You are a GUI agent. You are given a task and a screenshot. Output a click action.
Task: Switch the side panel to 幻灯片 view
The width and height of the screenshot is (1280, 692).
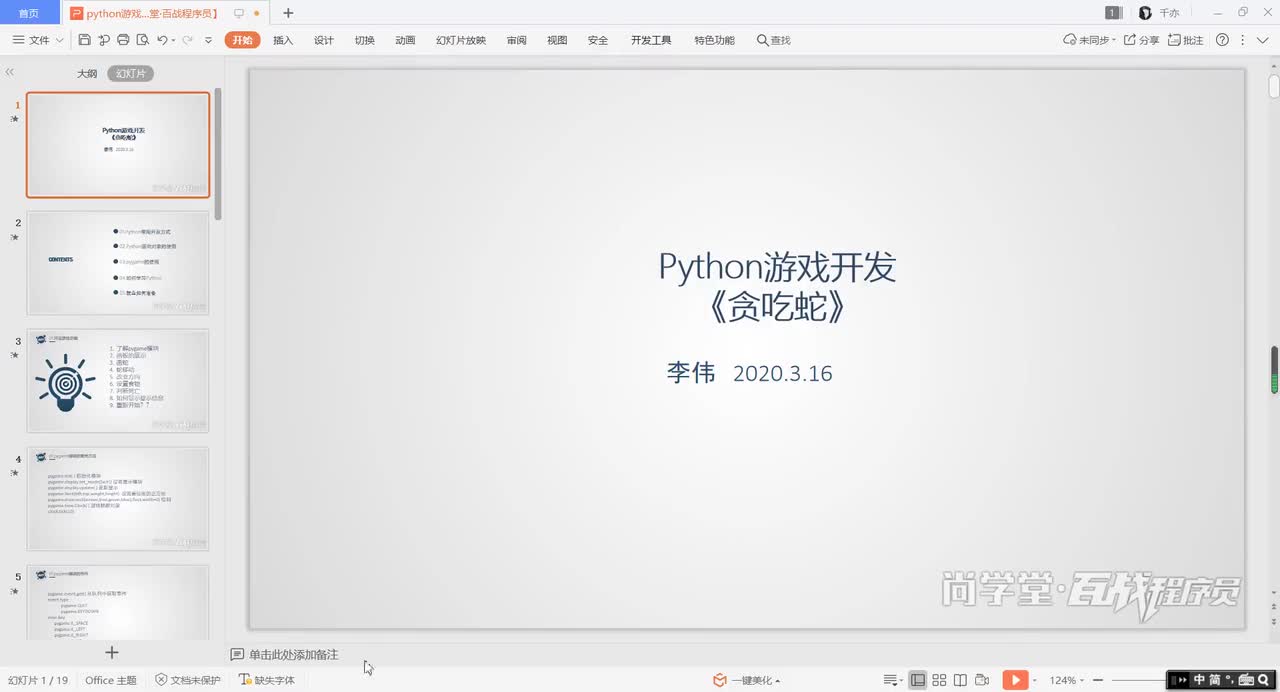[x=130, y=73]
